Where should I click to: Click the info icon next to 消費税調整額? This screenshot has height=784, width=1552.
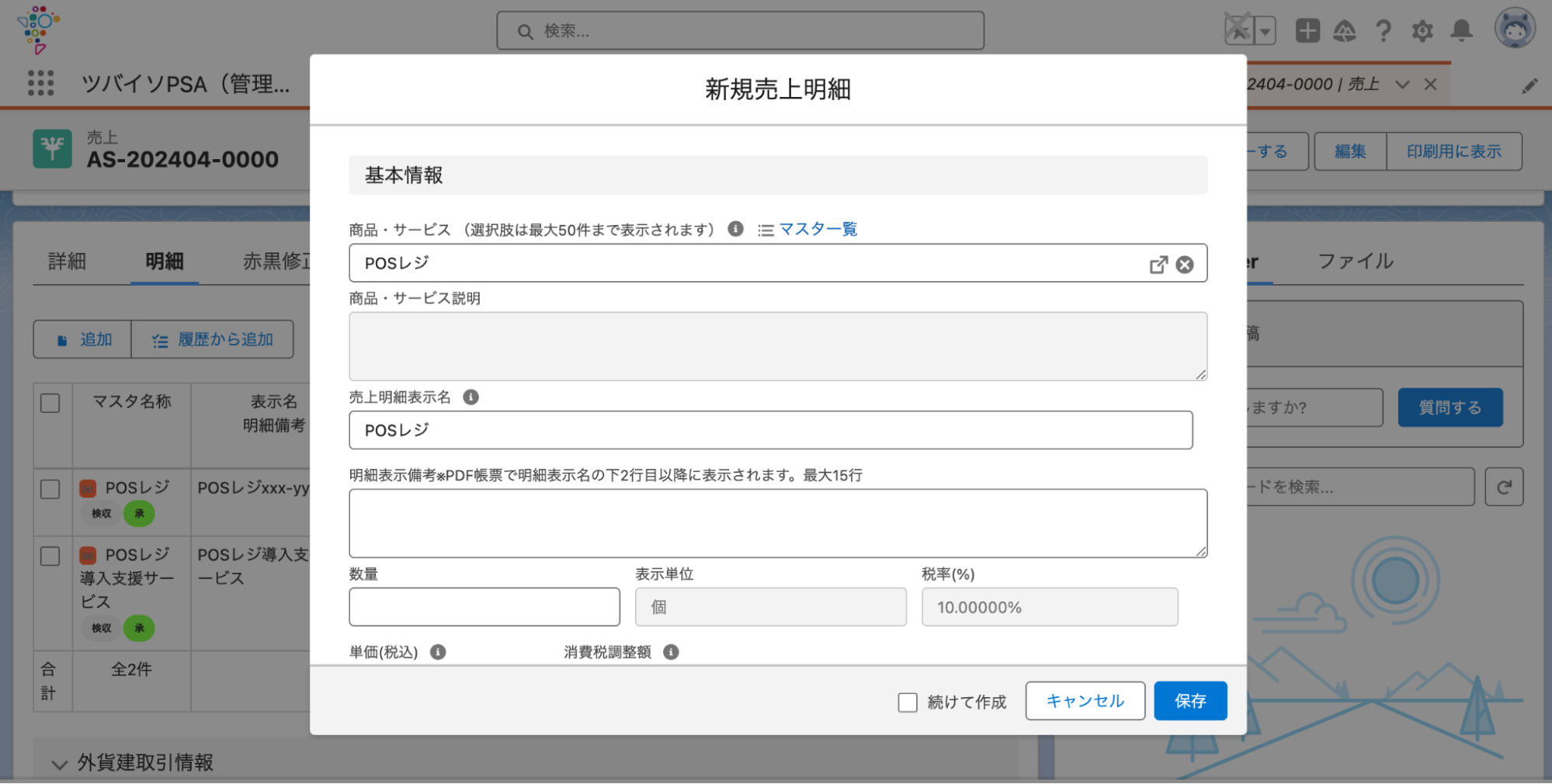click(671, 652)
